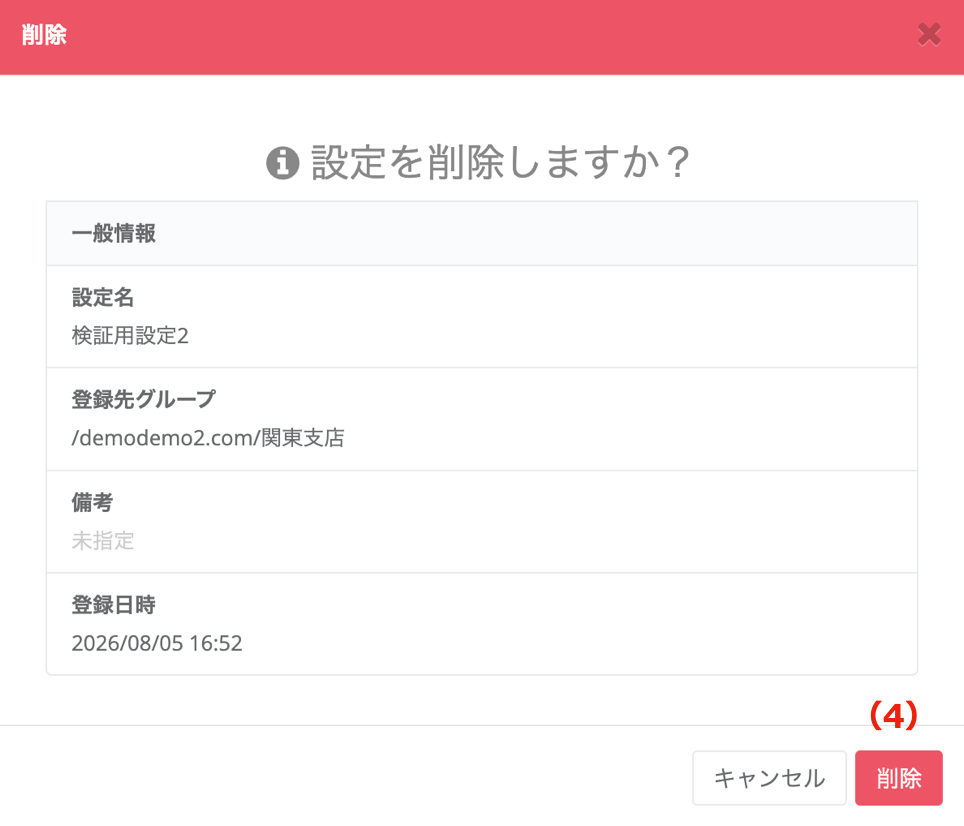Click the キャンセル button
964x826 pixels.
tap(769, 778)
